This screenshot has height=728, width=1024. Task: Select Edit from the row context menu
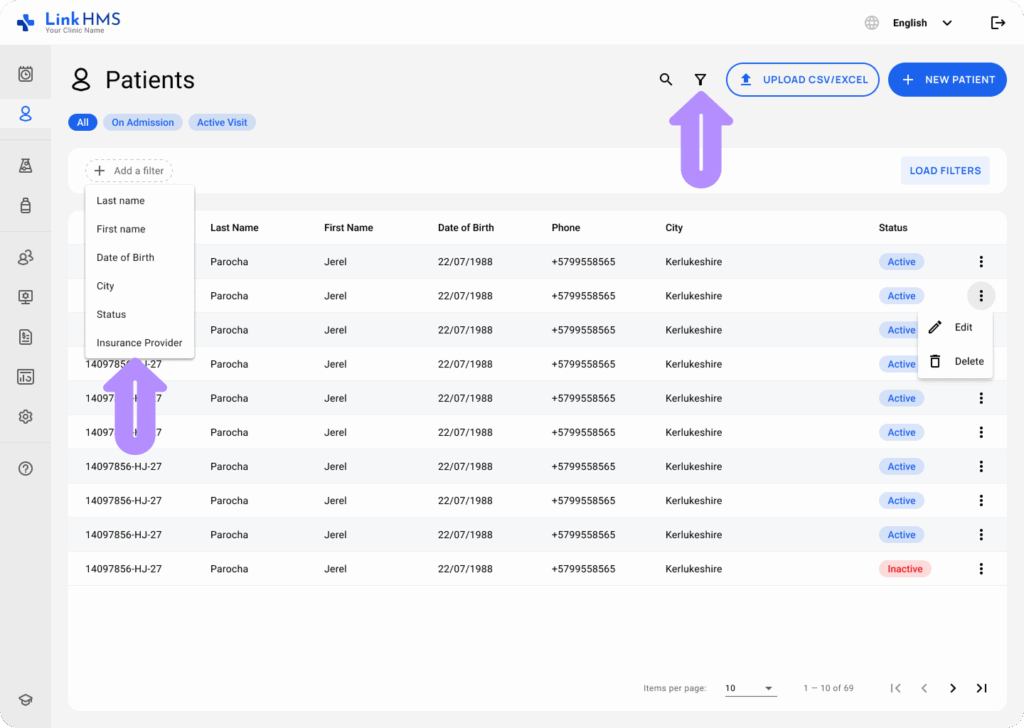tap(956, 327)
